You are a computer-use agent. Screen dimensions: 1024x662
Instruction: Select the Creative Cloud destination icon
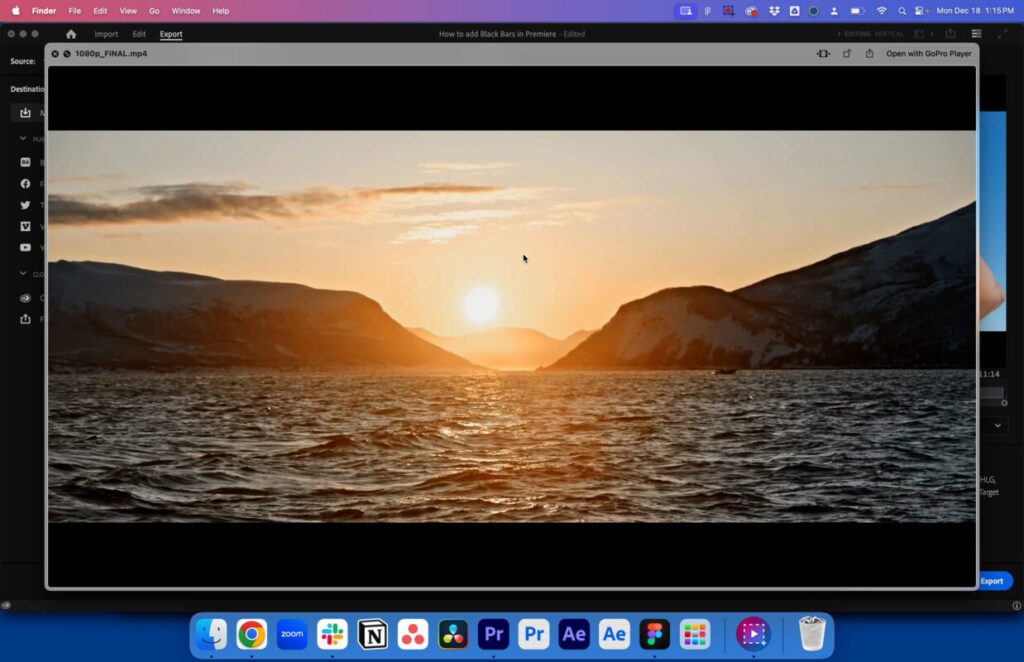point(25,298)
